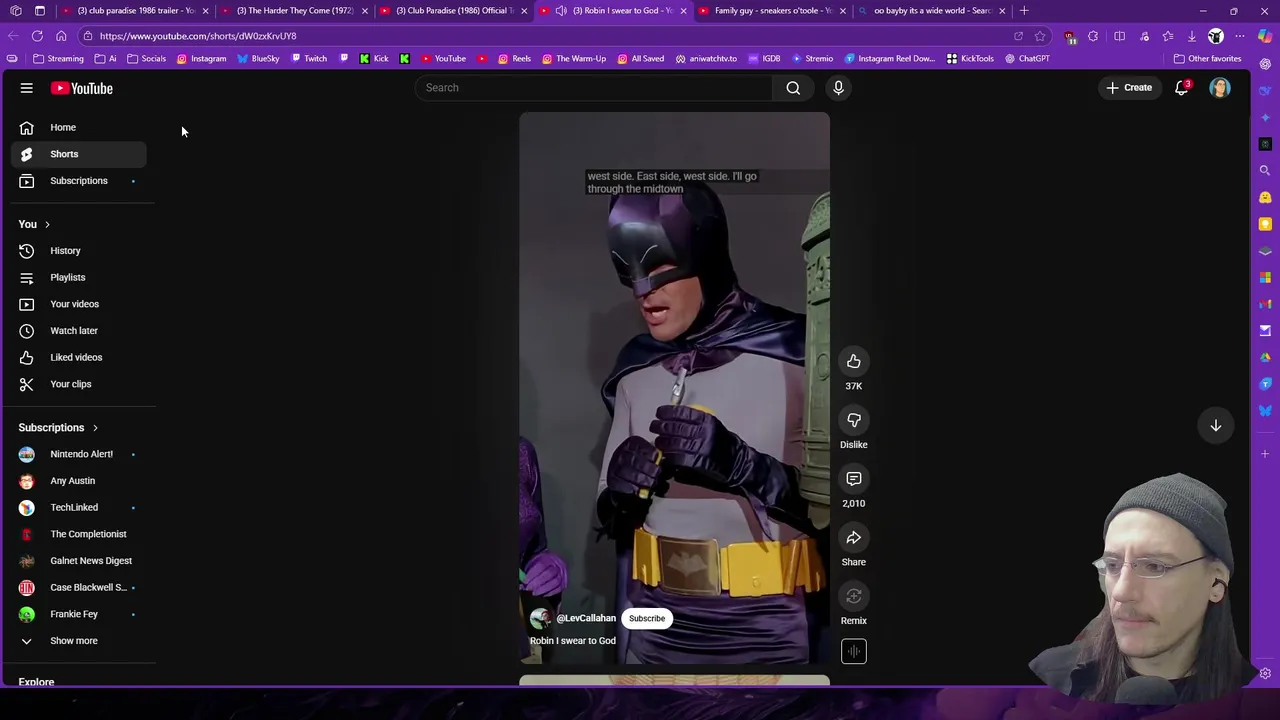
Task: Open Liked videos in the sidebar
Action: click(x=77, y=357)
